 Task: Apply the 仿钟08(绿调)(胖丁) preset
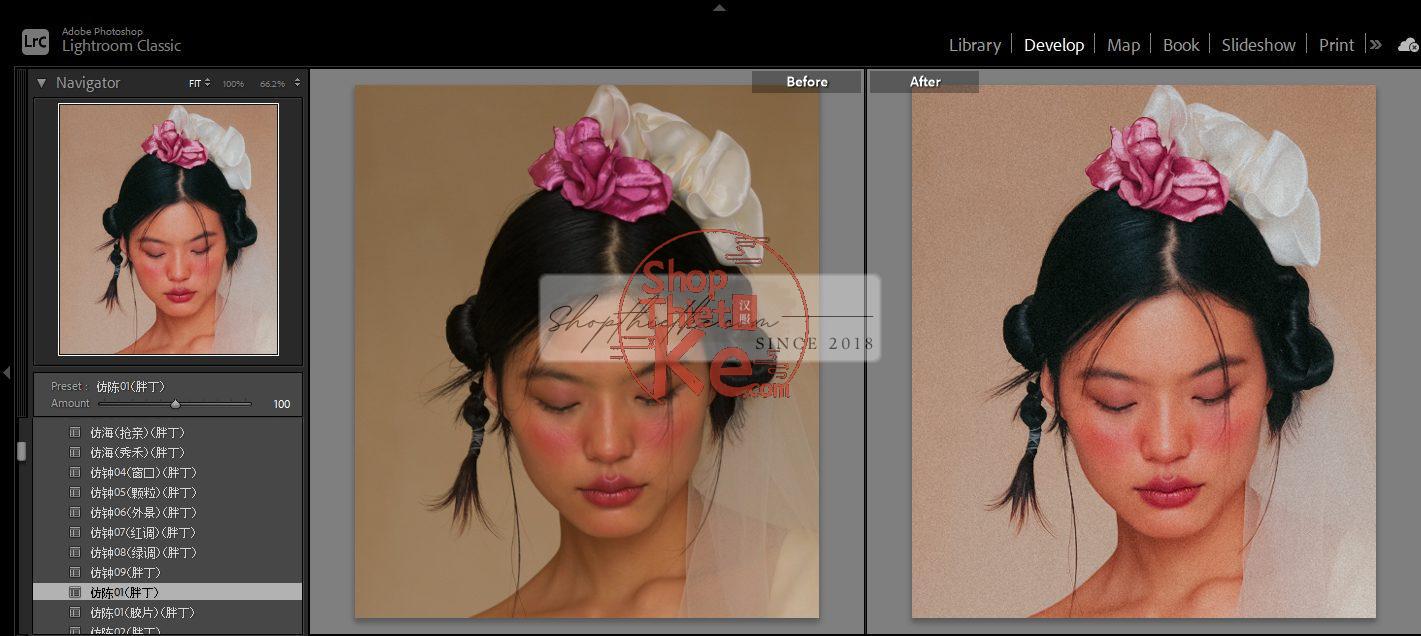[x=143, y=552]
